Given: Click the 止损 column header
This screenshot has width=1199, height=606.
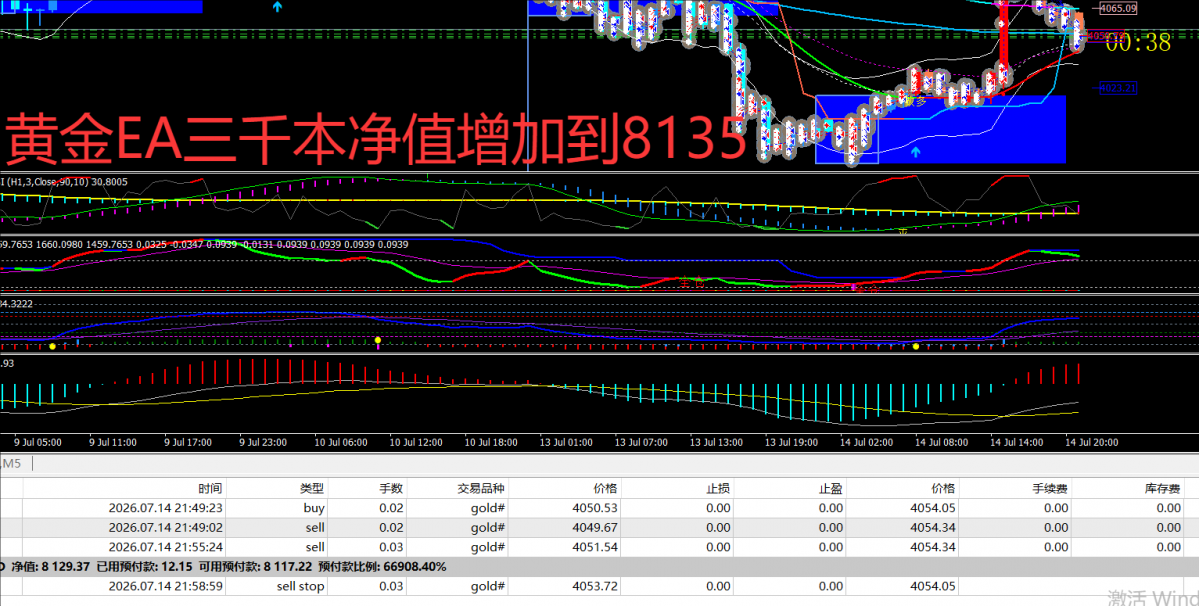Looking at the screenshot, I should click(x=718, y=488).
